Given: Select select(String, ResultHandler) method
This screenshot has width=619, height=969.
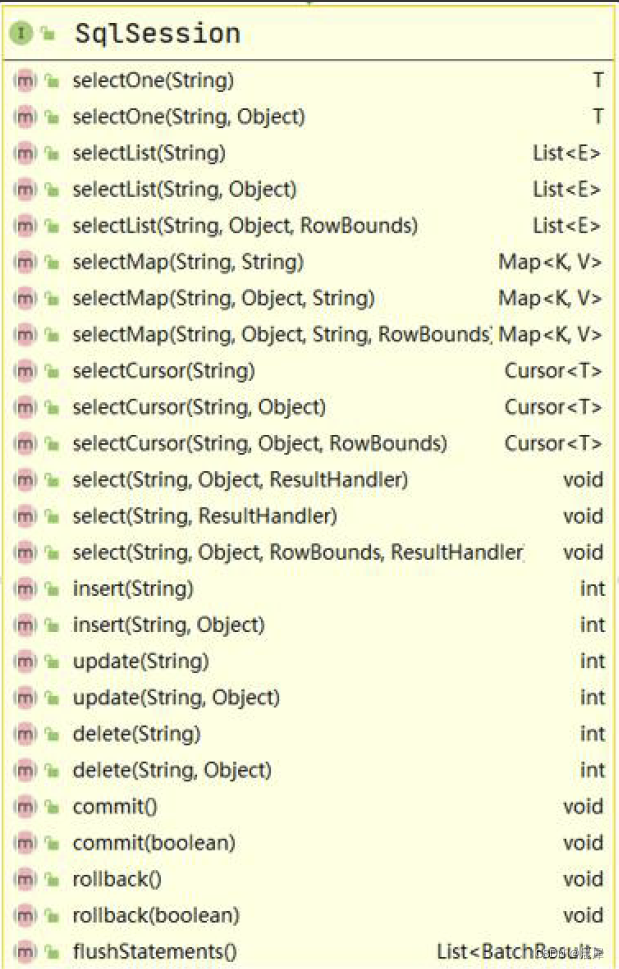Looking at the screenshot, I should point(204,516).
